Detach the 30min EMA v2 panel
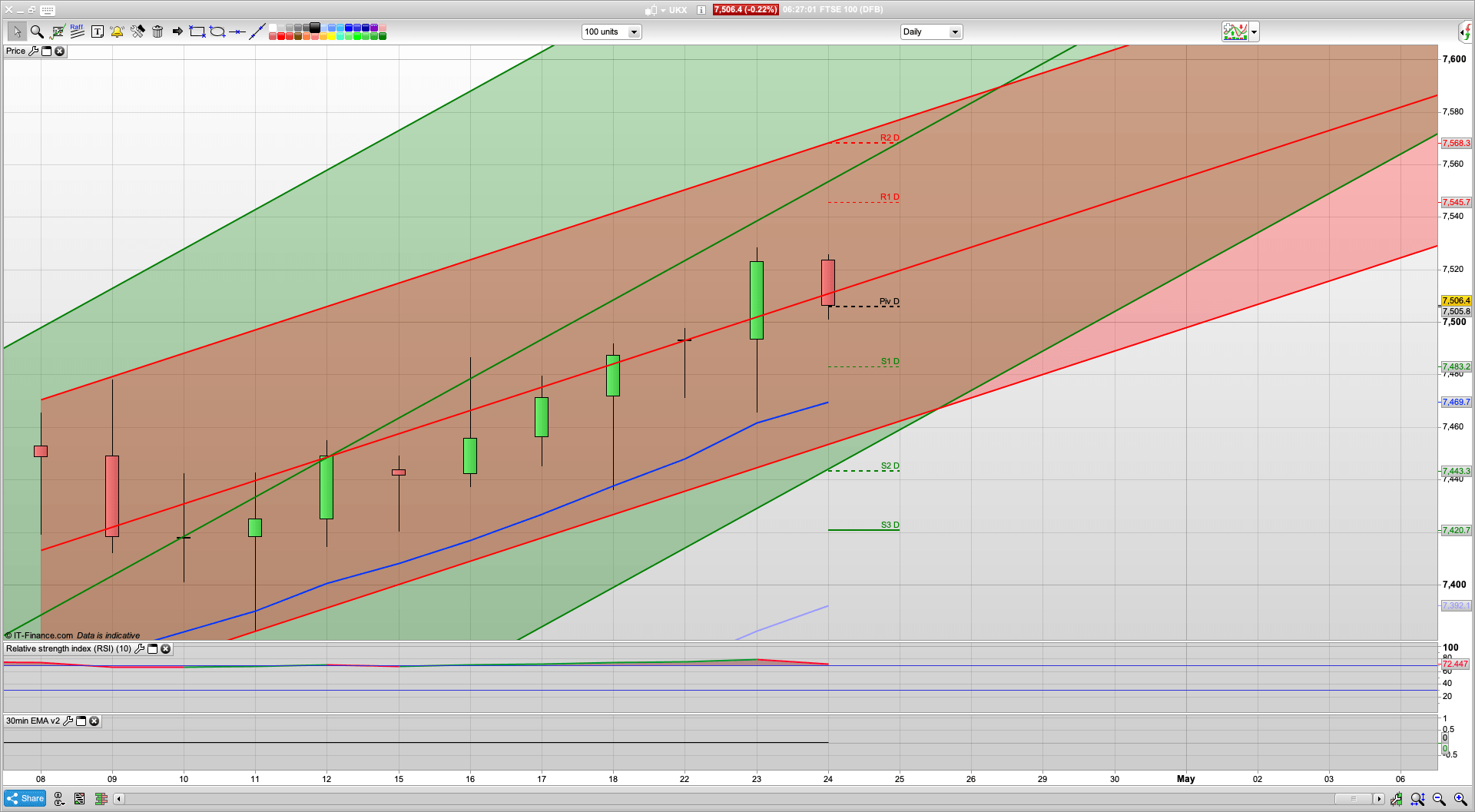Image resolution: width=1475 pixels, height=812 pixels. (x=81, y=721)
